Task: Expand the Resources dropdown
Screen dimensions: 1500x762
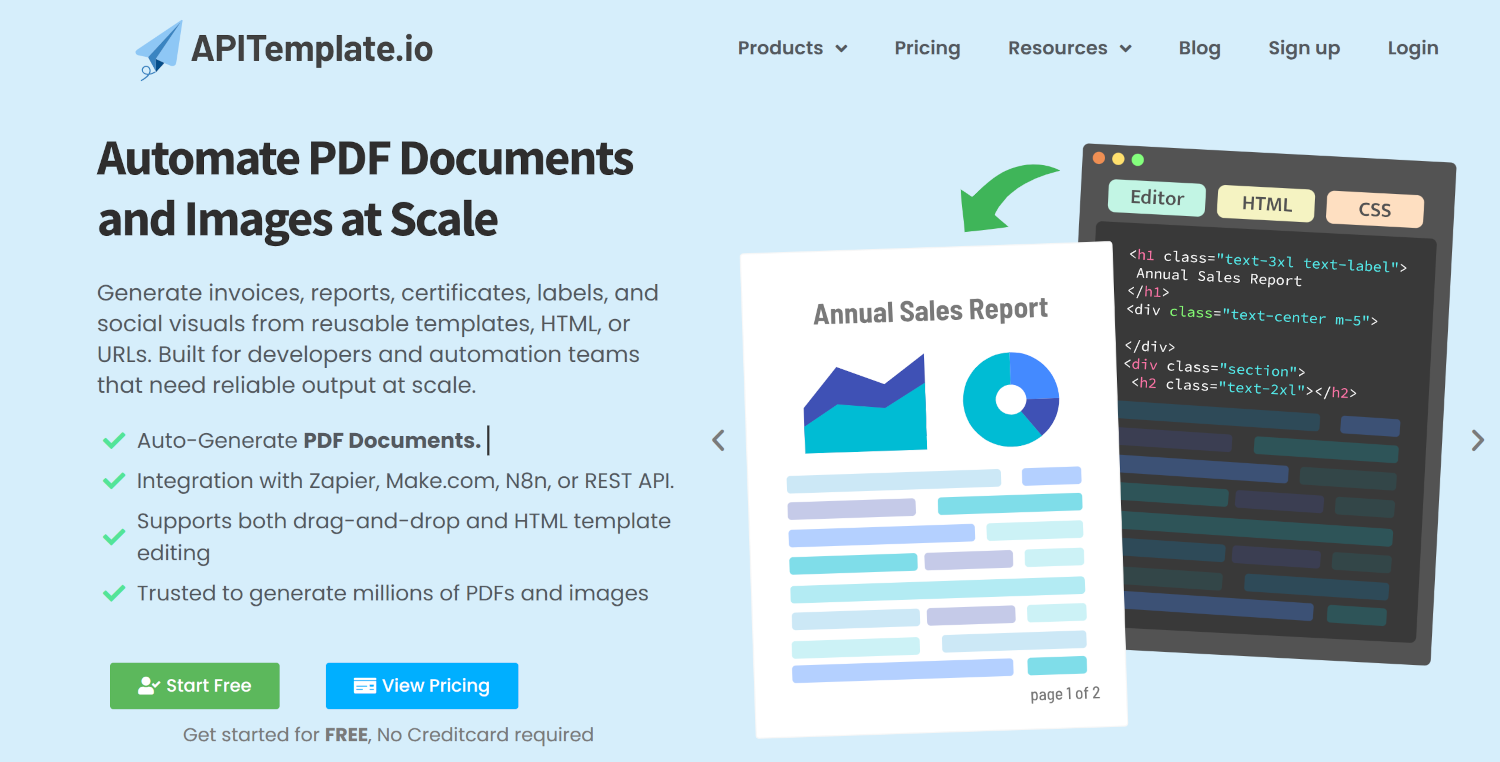Action: [x=1069, y=47]
